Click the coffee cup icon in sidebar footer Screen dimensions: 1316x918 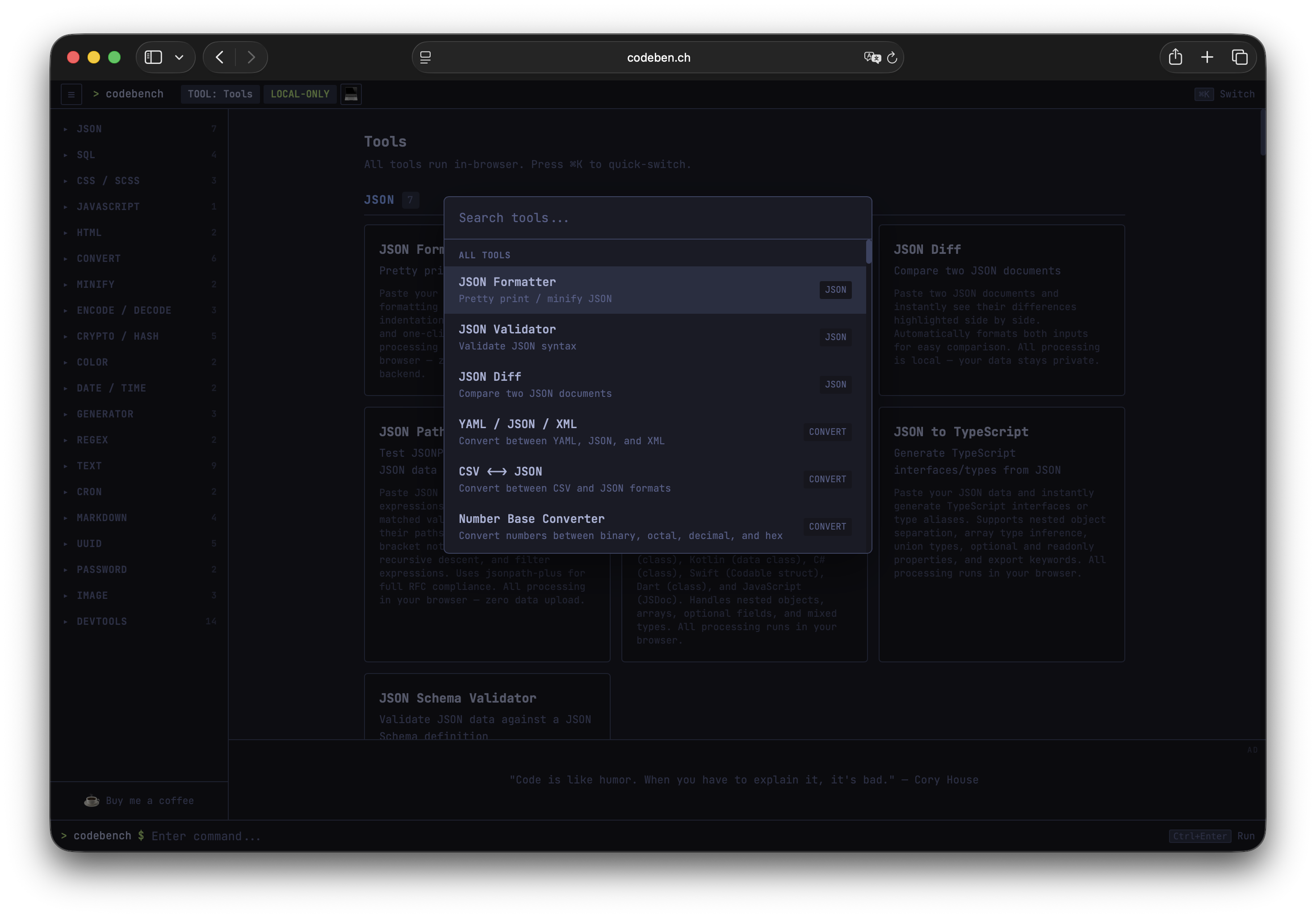point(92,800)
